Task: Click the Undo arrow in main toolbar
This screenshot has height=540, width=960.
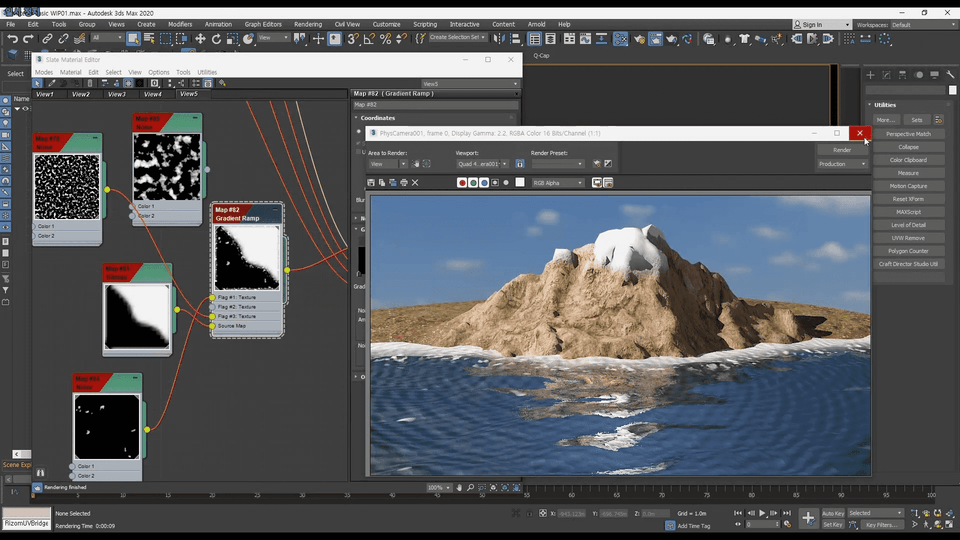Action: (12, 39)
